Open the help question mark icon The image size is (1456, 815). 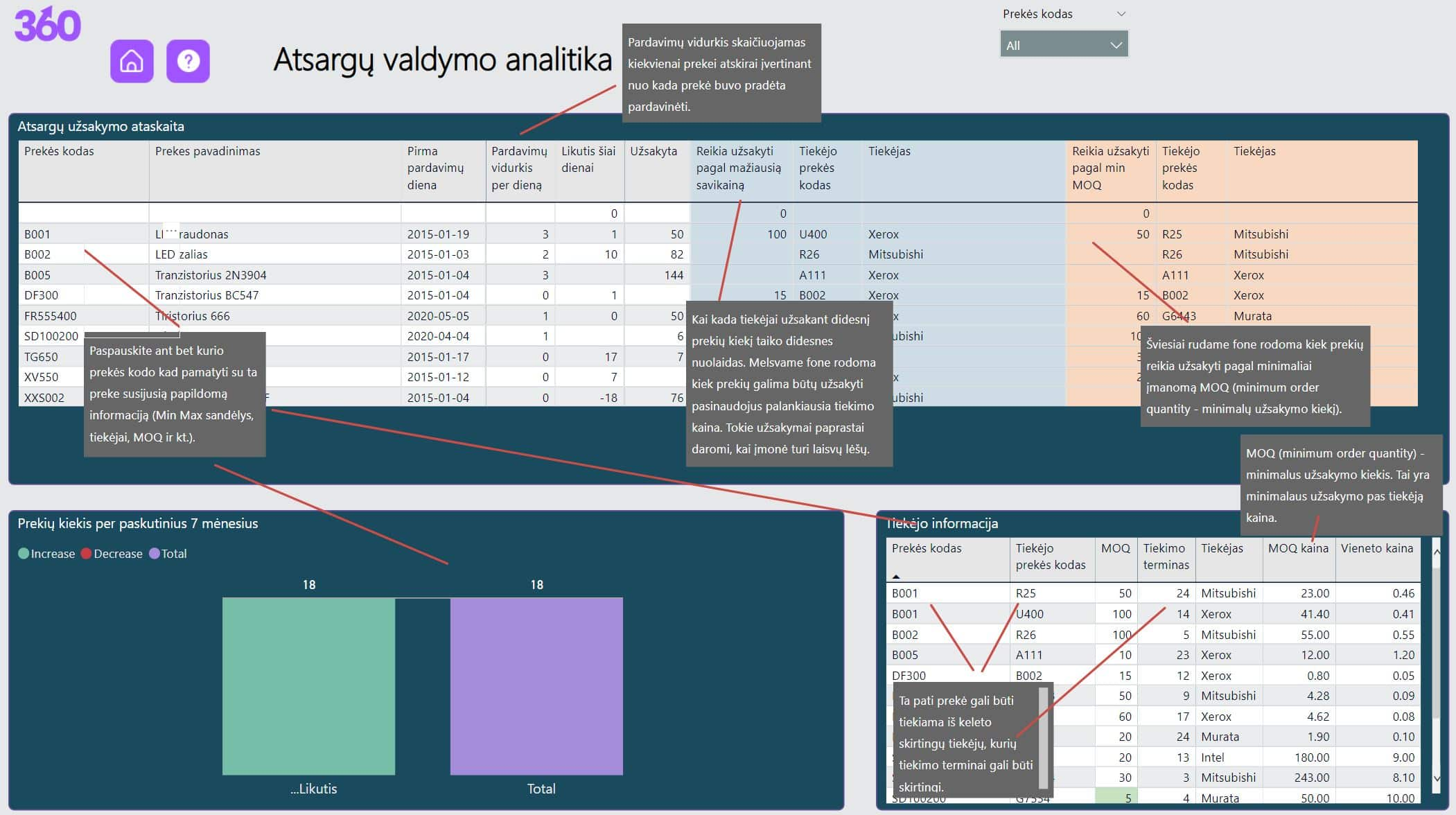(x=188, y=61)
